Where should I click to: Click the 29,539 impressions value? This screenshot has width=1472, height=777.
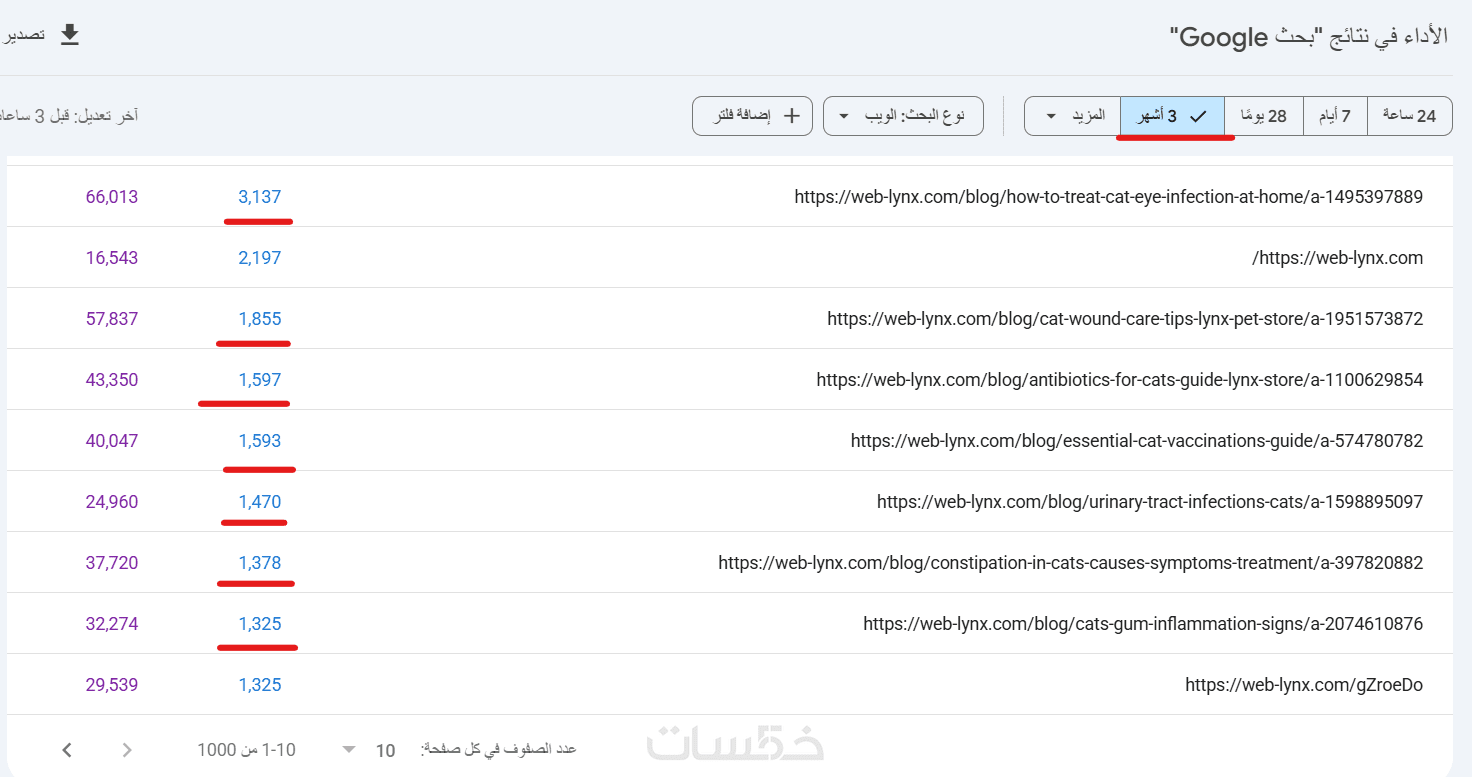(x=112, y=685)
